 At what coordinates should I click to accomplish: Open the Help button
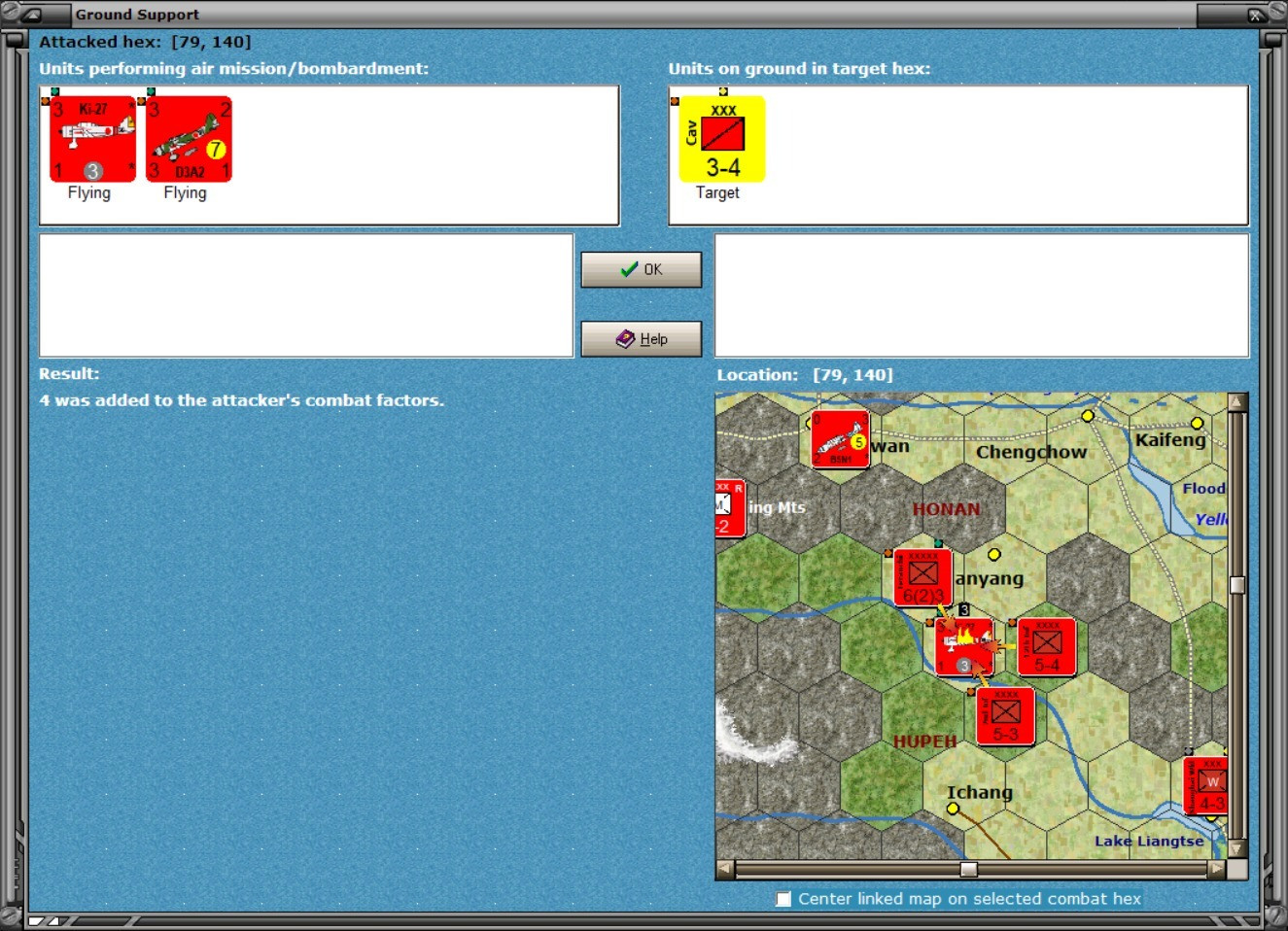click(x=642, y=338)
